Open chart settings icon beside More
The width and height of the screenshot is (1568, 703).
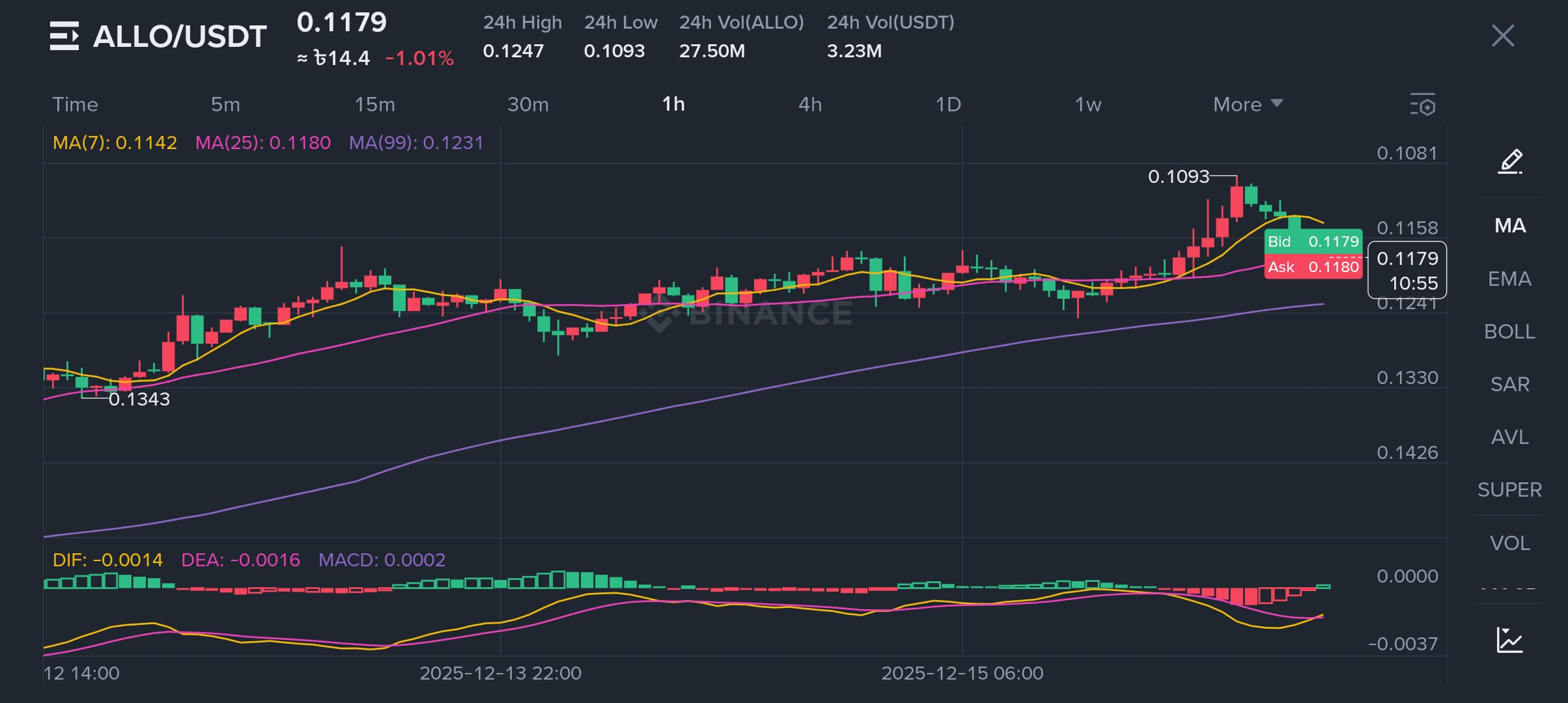[x=1423, y=105]
